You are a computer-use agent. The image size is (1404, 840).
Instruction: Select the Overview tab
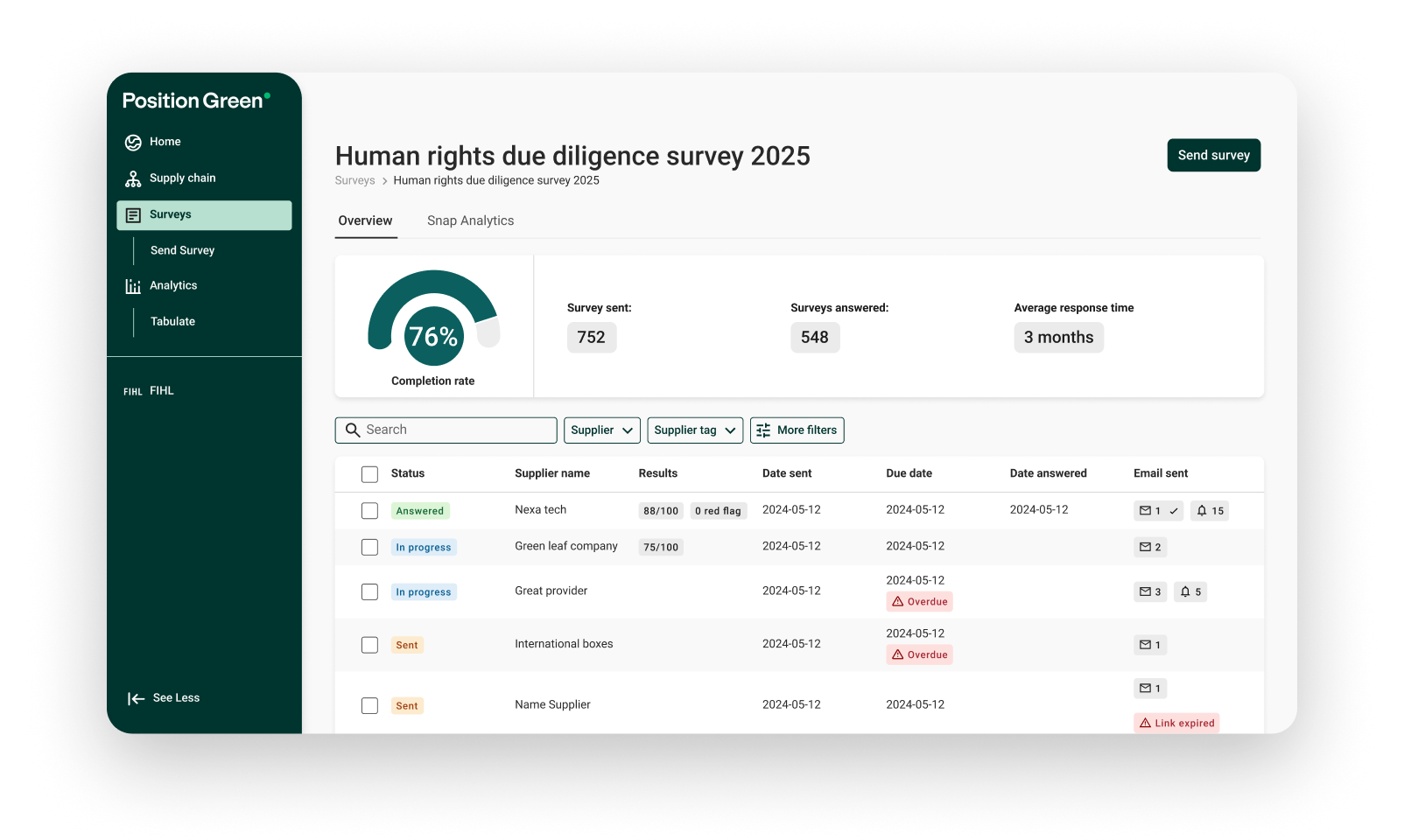pos(365,220)
